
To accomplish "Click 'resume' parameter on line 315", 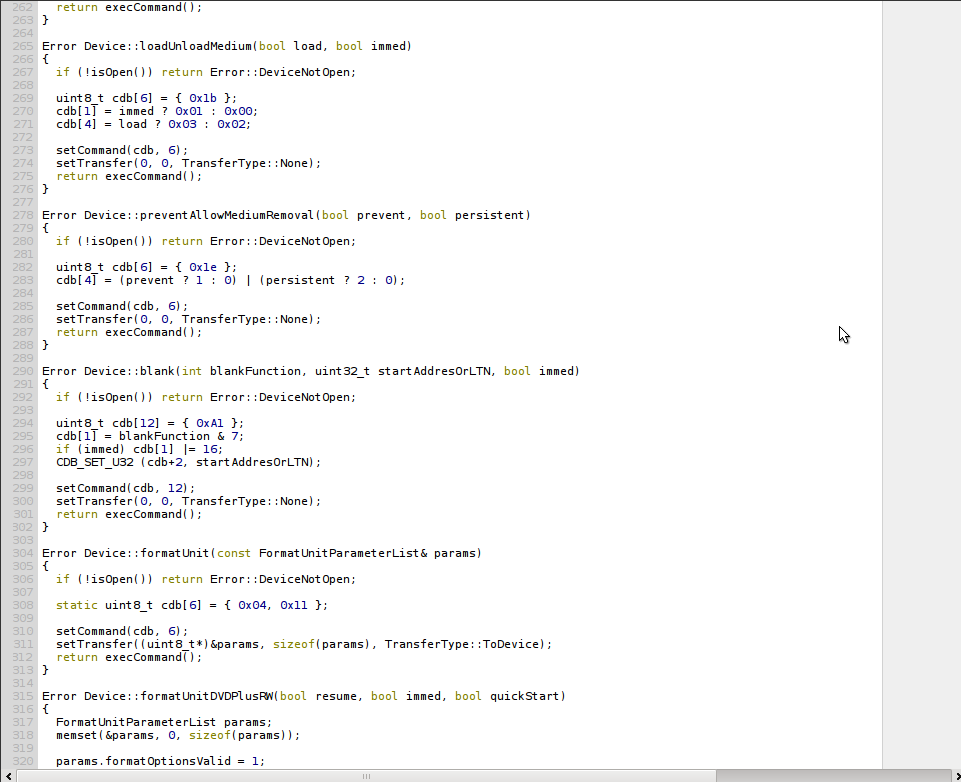I will [x=335, y=696].
